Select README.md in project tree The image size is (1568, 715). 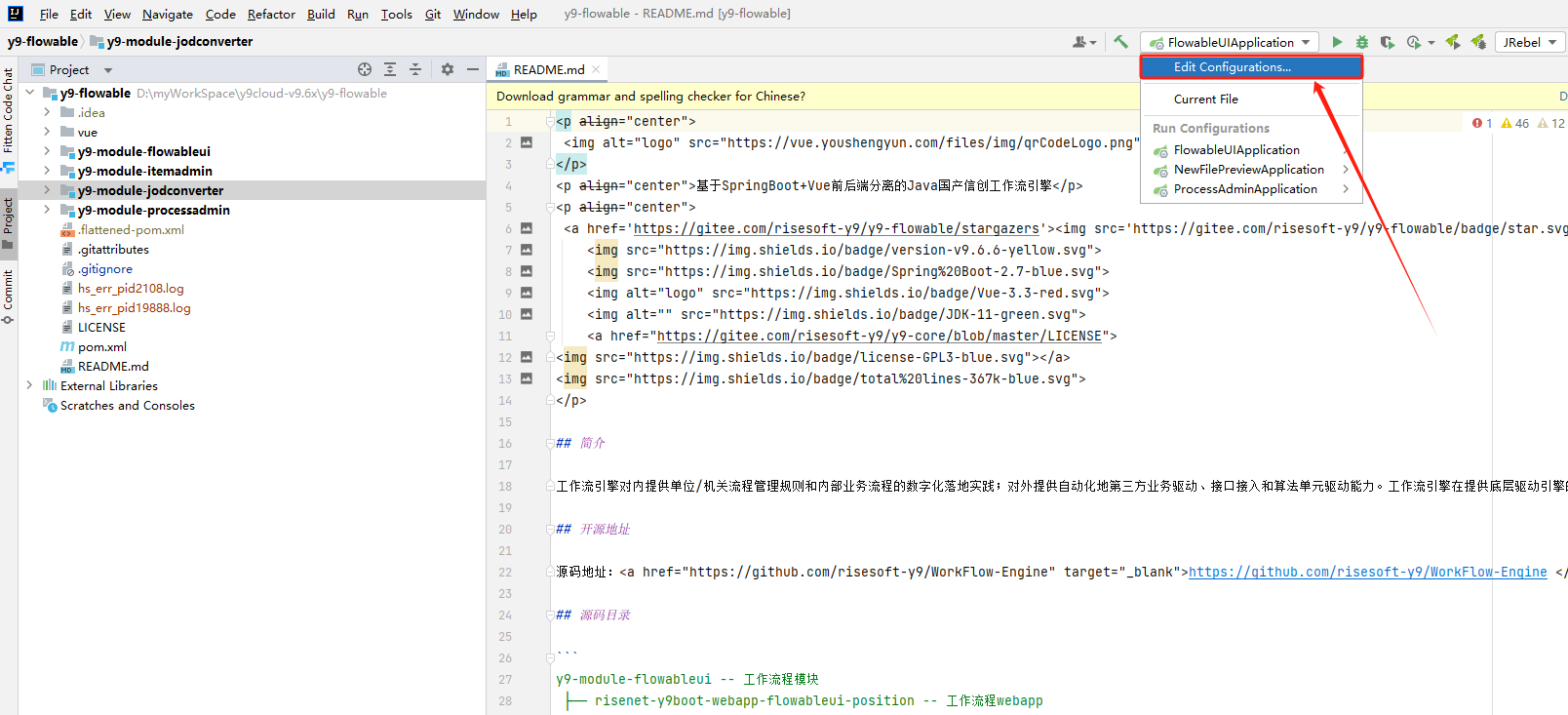tap(113, 366)
